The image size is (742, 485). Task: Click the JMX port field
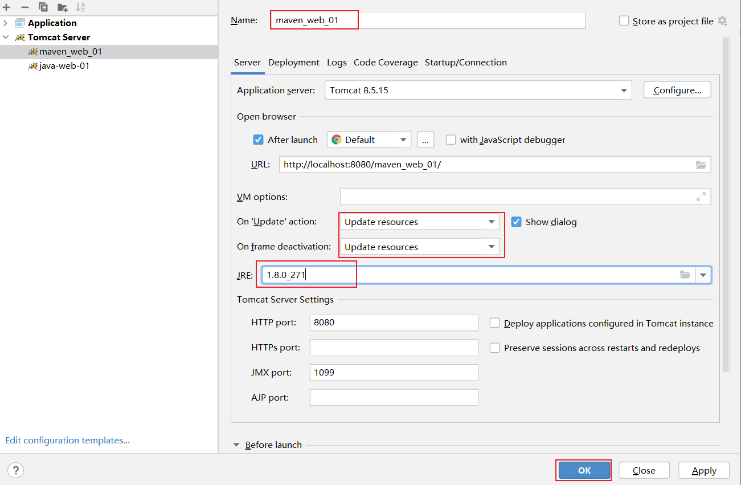pos(394,372)
